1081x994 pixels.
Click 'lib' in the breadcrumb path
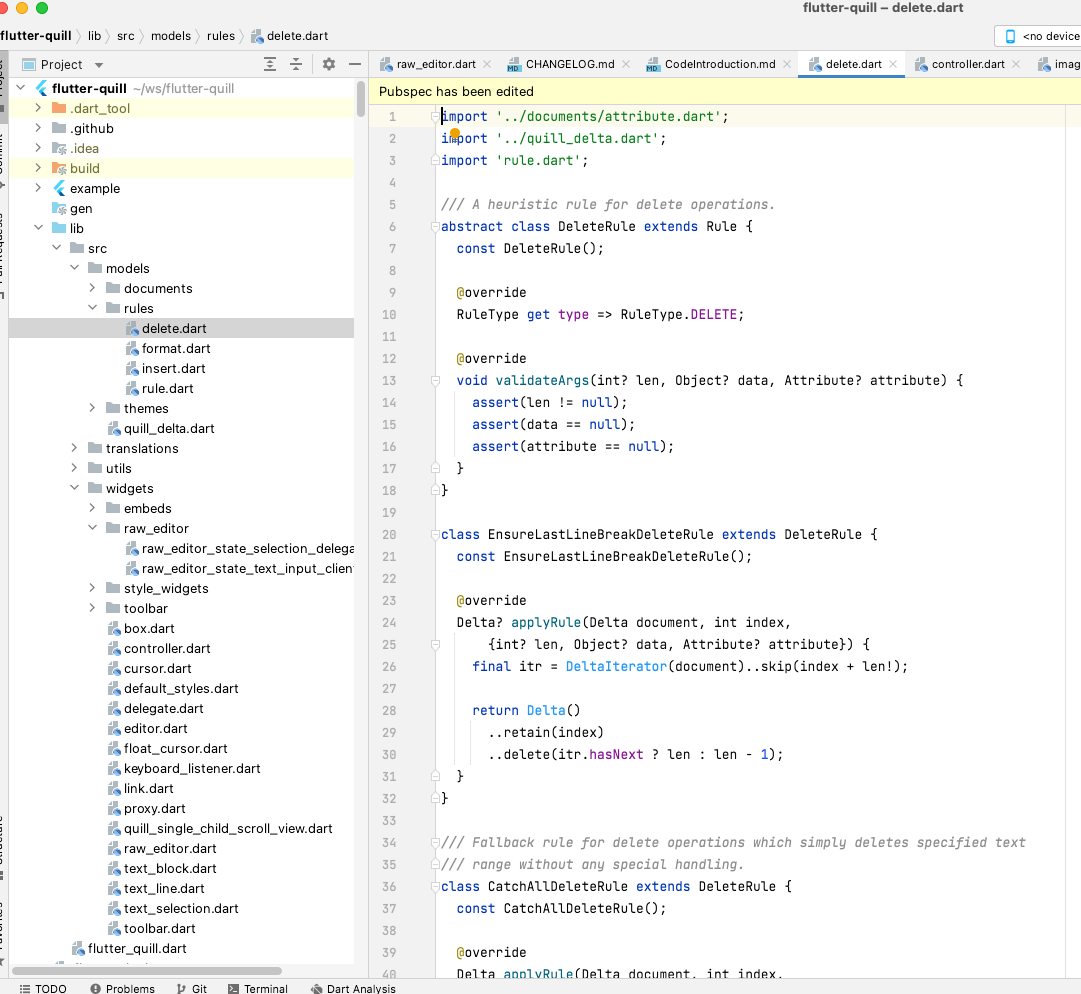94,36
